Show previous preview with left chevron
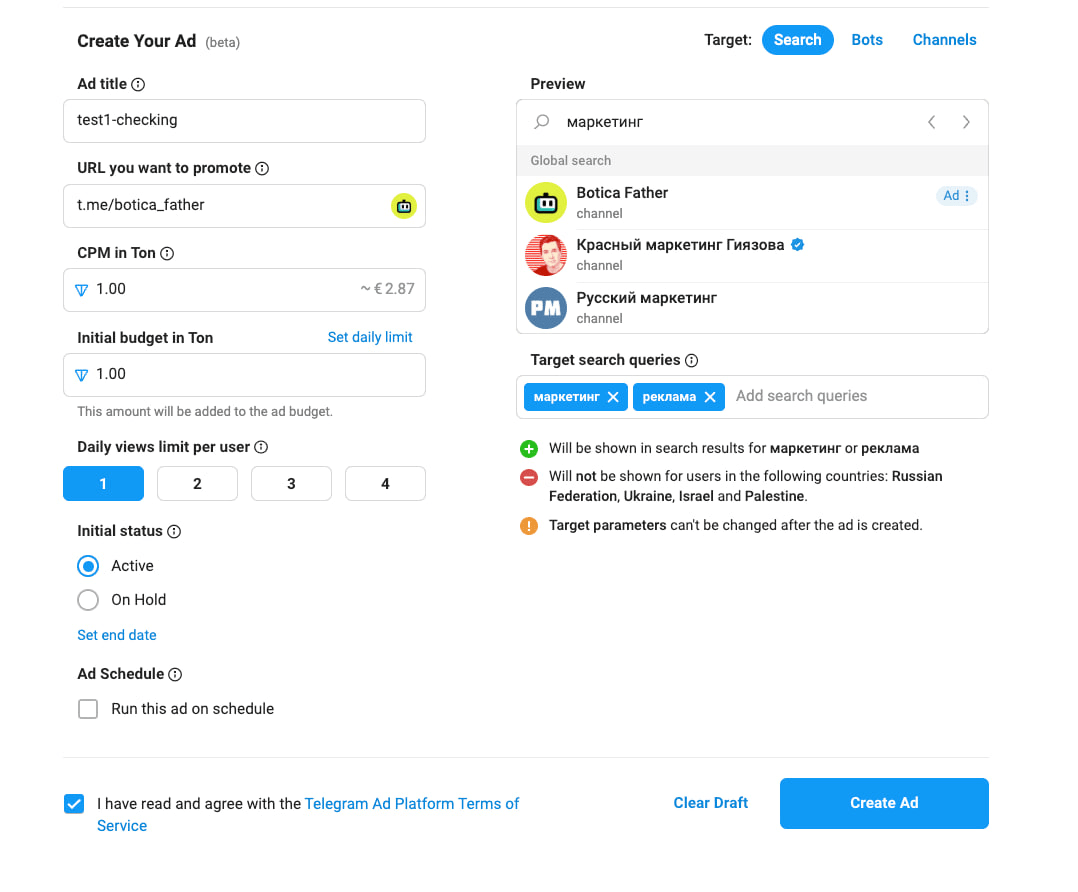1078x892 pixels. tap(932, 122)
